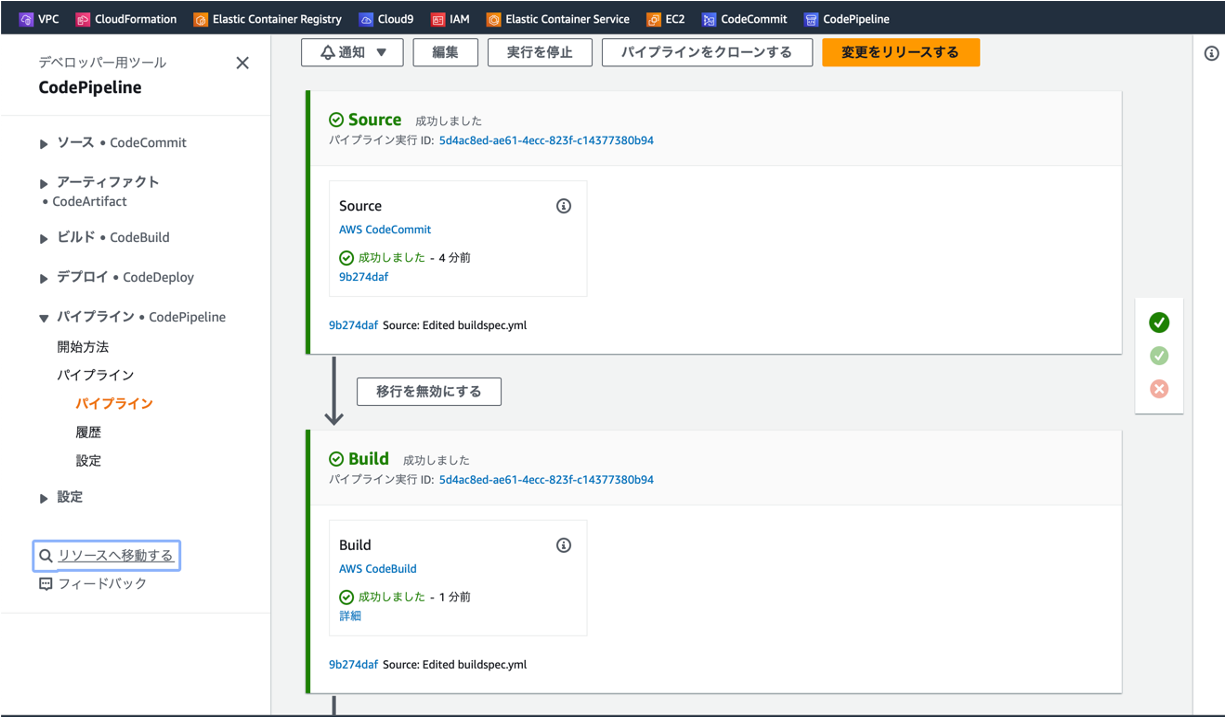Image resolution: width=1226 pixels, height=718 pixels.
Task: Click the info icon in the right panel
Action: point(1211,54)
